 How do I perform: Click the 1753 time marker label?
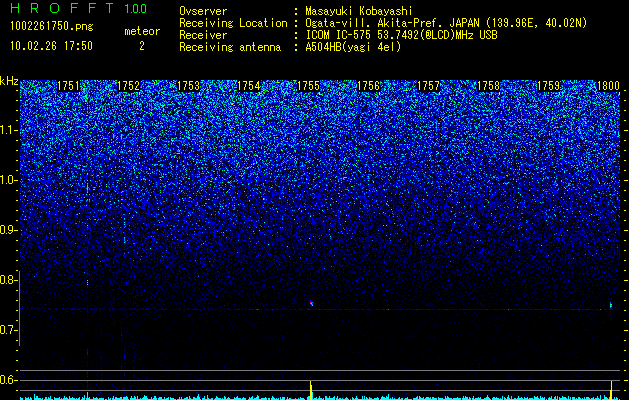(x=188, y=86)
